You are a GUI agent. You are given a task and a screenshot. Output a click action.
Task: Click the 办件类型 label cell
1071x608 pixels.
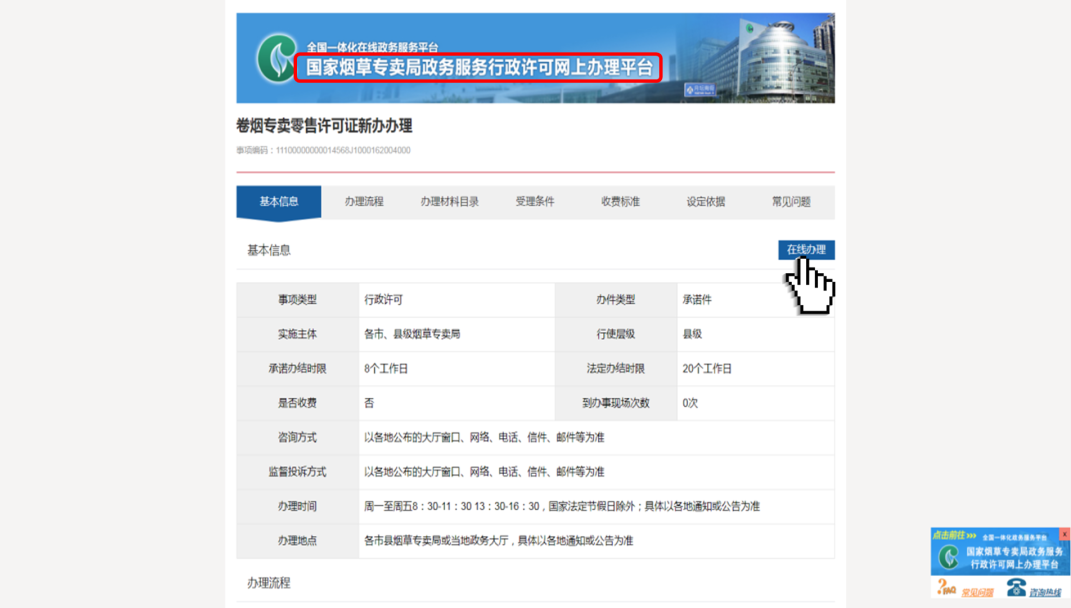pyautogui.click(x=616, y=300)
